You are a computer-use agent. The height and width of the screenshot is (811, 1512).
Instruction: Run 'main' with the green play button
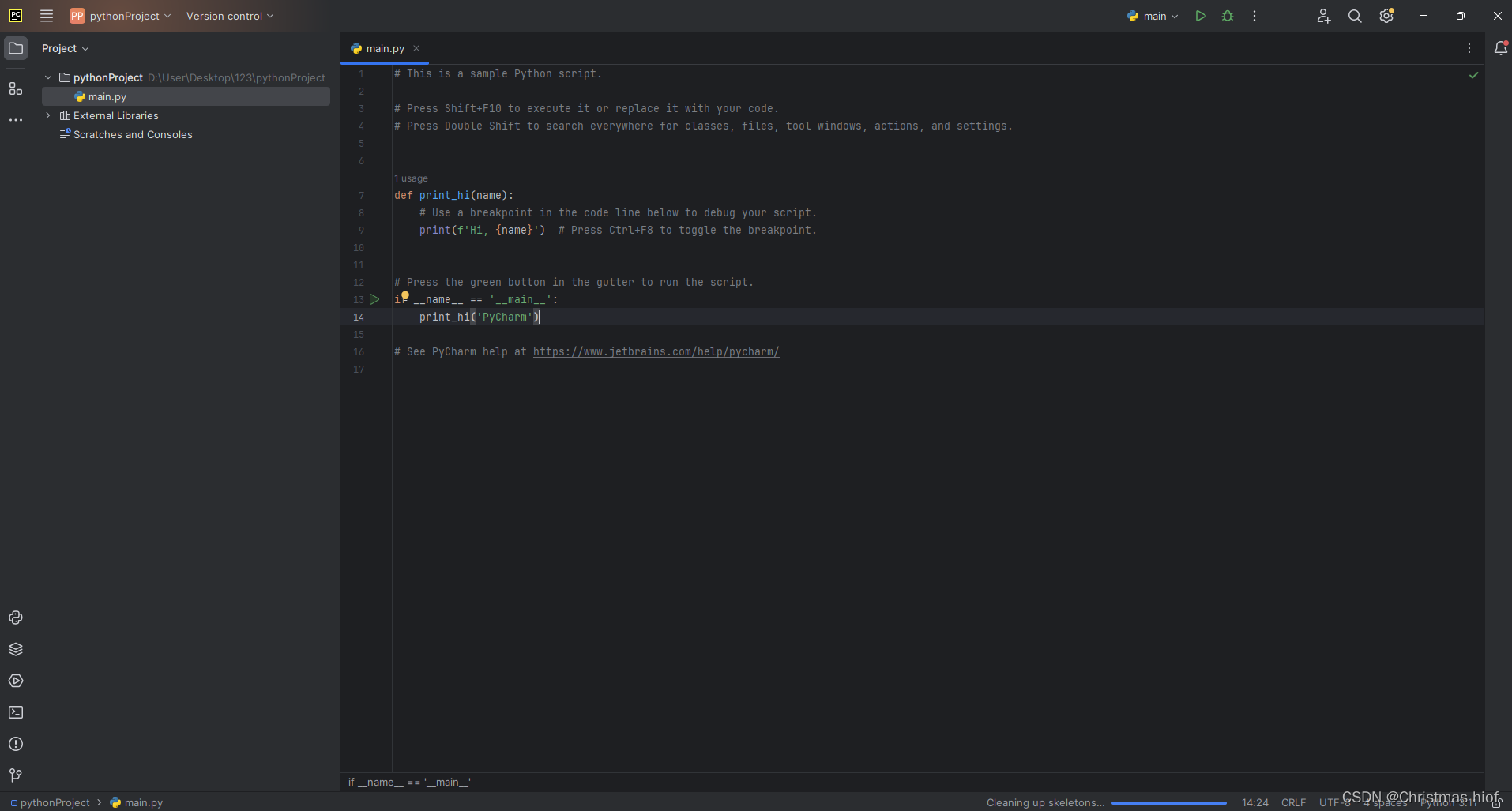pos(1201,16)
